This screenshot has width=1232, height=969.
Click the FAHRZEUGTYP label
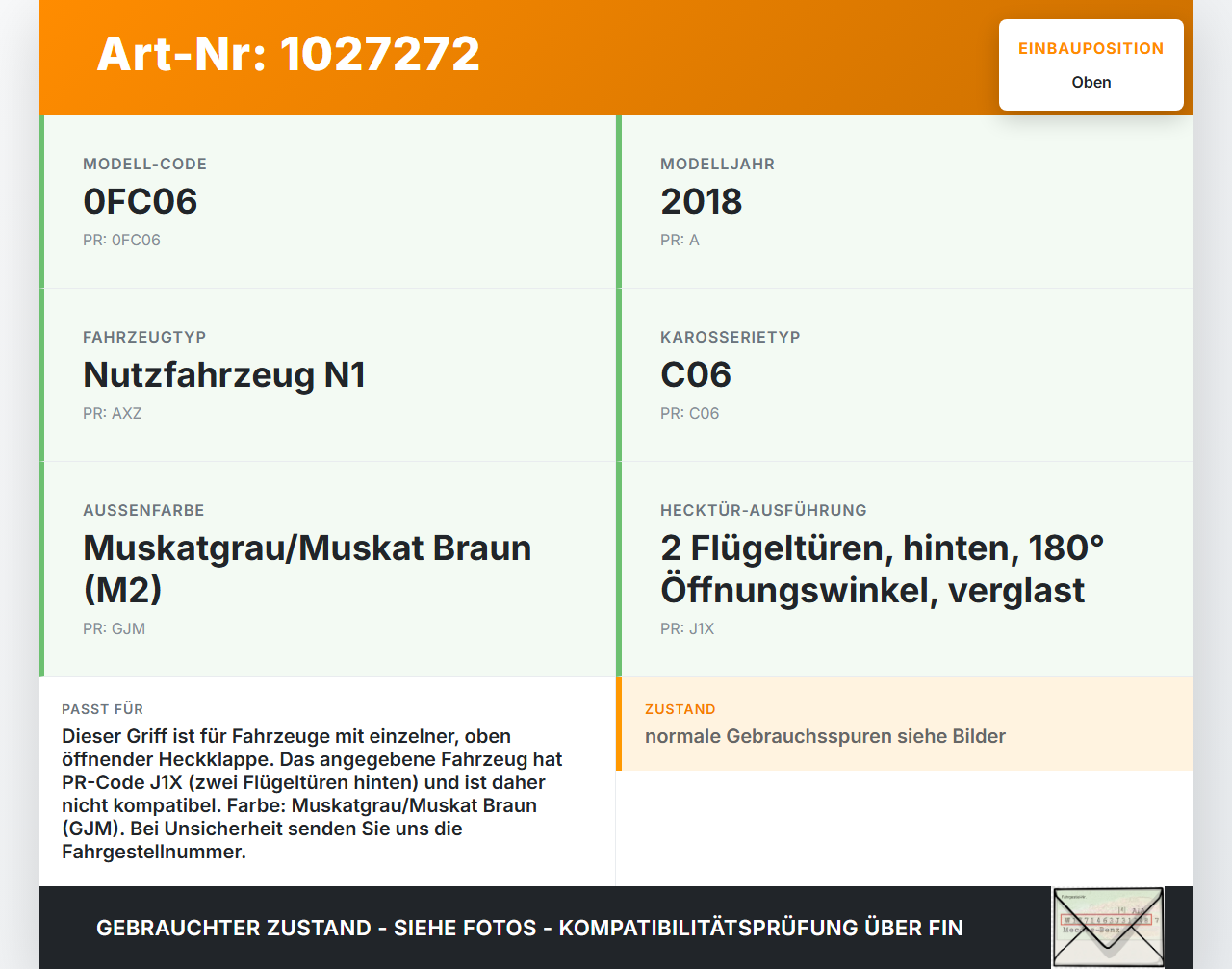(144, 338)
